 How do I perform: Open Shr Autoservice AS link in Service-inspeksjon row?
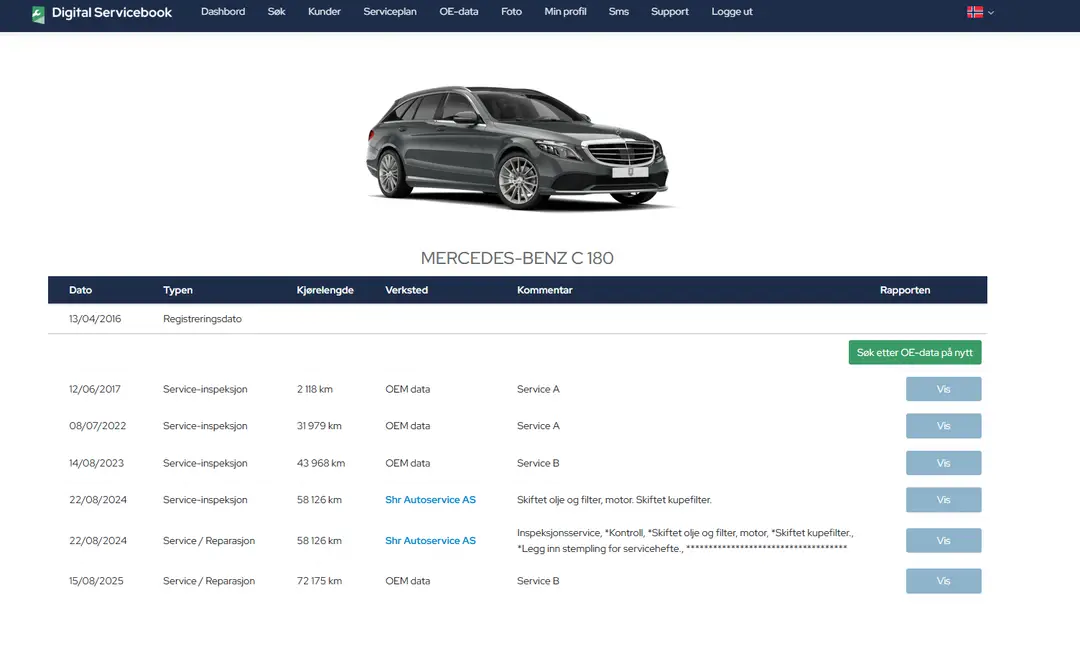pos(430,499)
